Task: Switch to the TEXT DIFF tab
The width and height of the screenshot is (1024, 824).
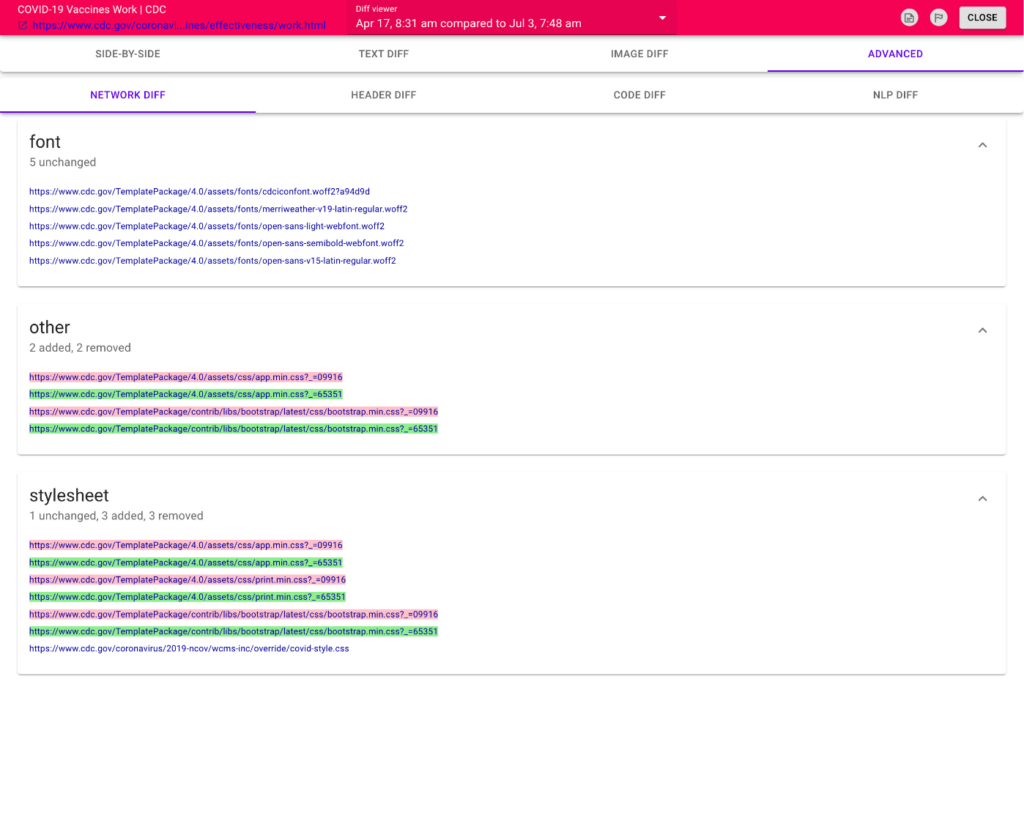Action: pyautogui.click(x=383, y=54)
